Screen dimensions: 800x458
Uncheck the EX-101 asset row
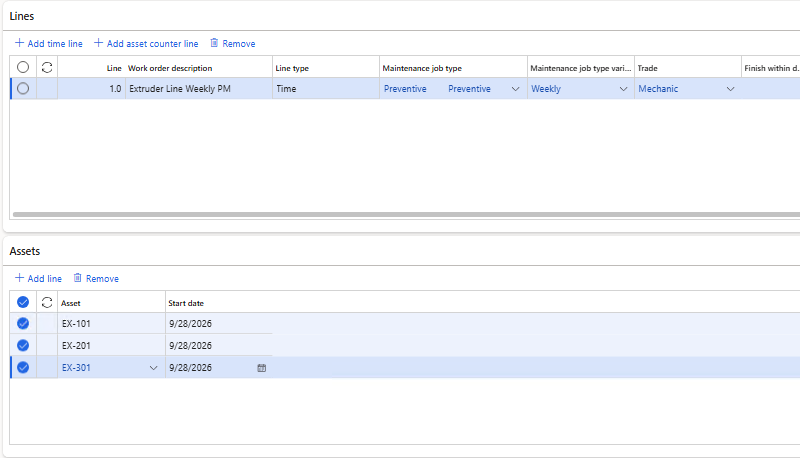23,324
